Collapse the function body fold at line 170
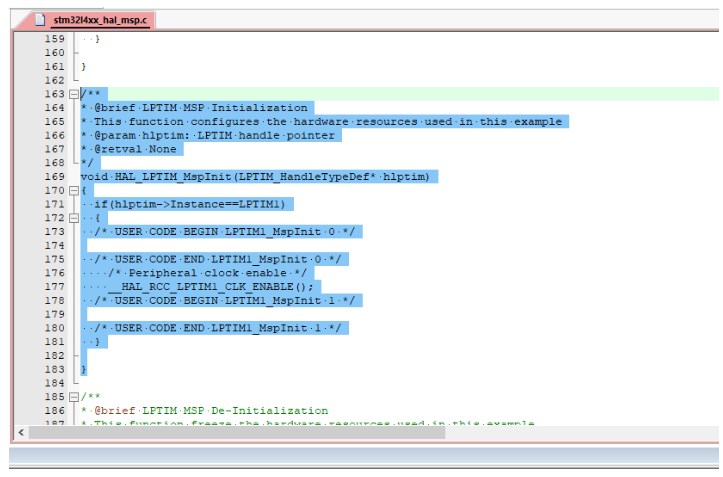The height and width of the screenshot is (477, 723). pos(74,191)
